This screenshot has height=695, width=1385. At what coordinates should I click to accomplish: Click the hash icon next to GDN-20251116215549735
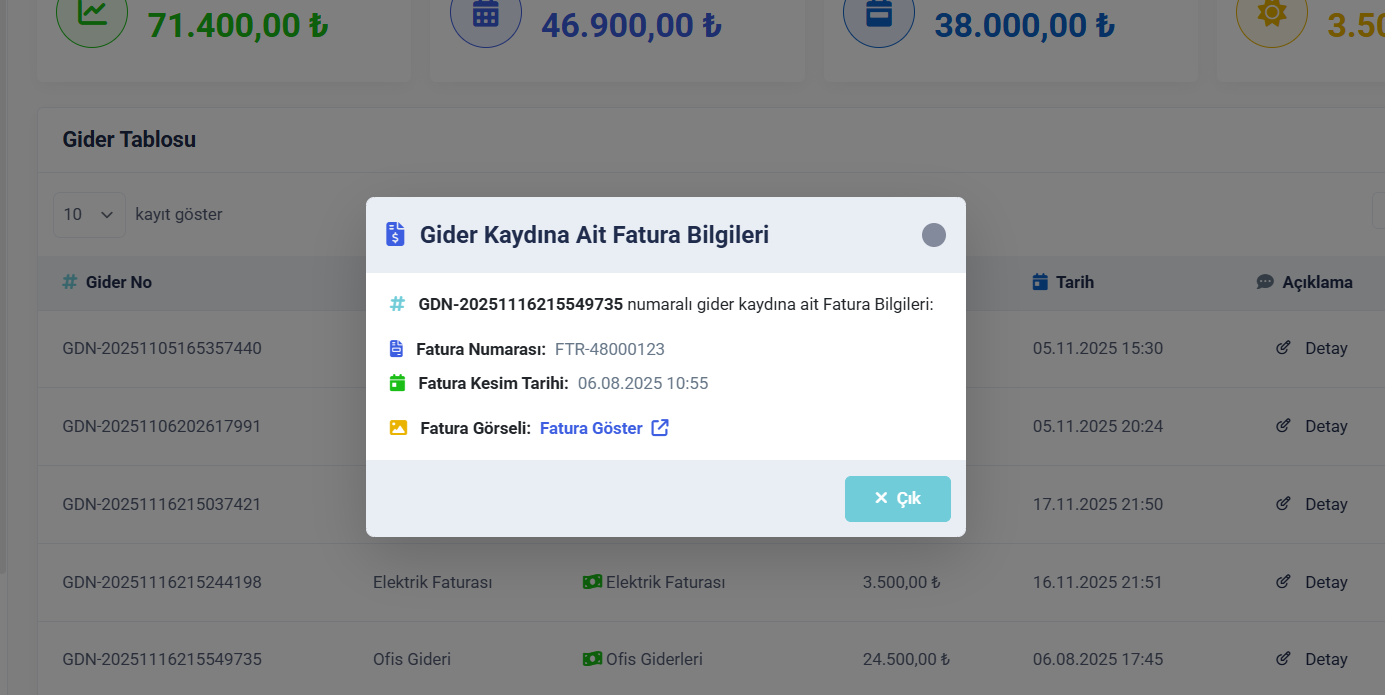[397, 304]
